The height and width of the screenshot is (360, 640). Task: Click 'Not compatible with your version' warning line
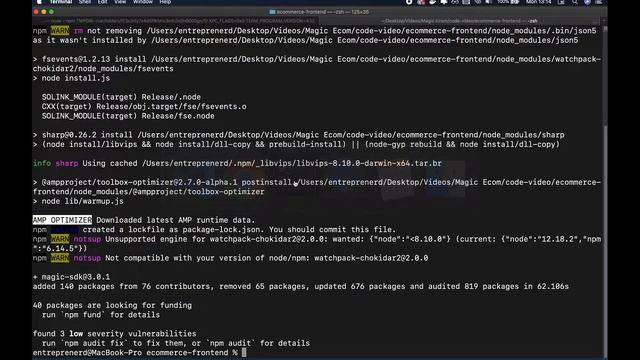[231, 258]
